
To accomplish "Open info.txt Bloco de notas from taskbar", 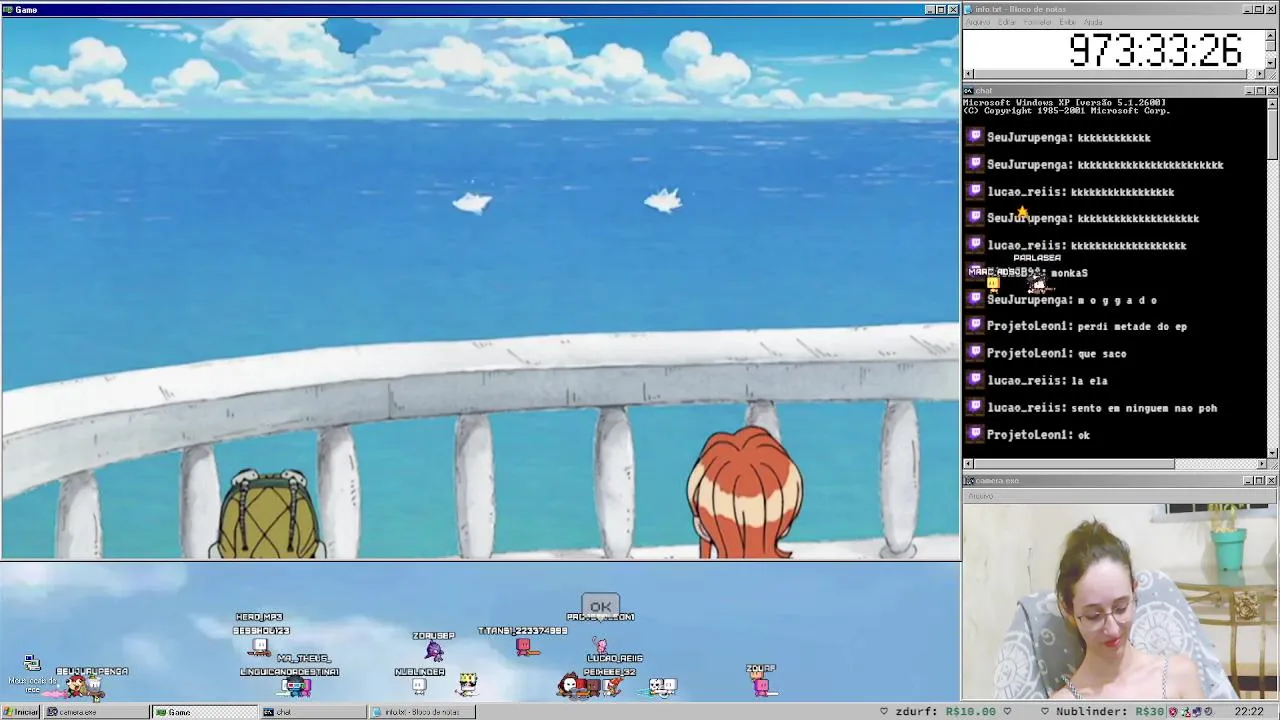I will [422, 712].
